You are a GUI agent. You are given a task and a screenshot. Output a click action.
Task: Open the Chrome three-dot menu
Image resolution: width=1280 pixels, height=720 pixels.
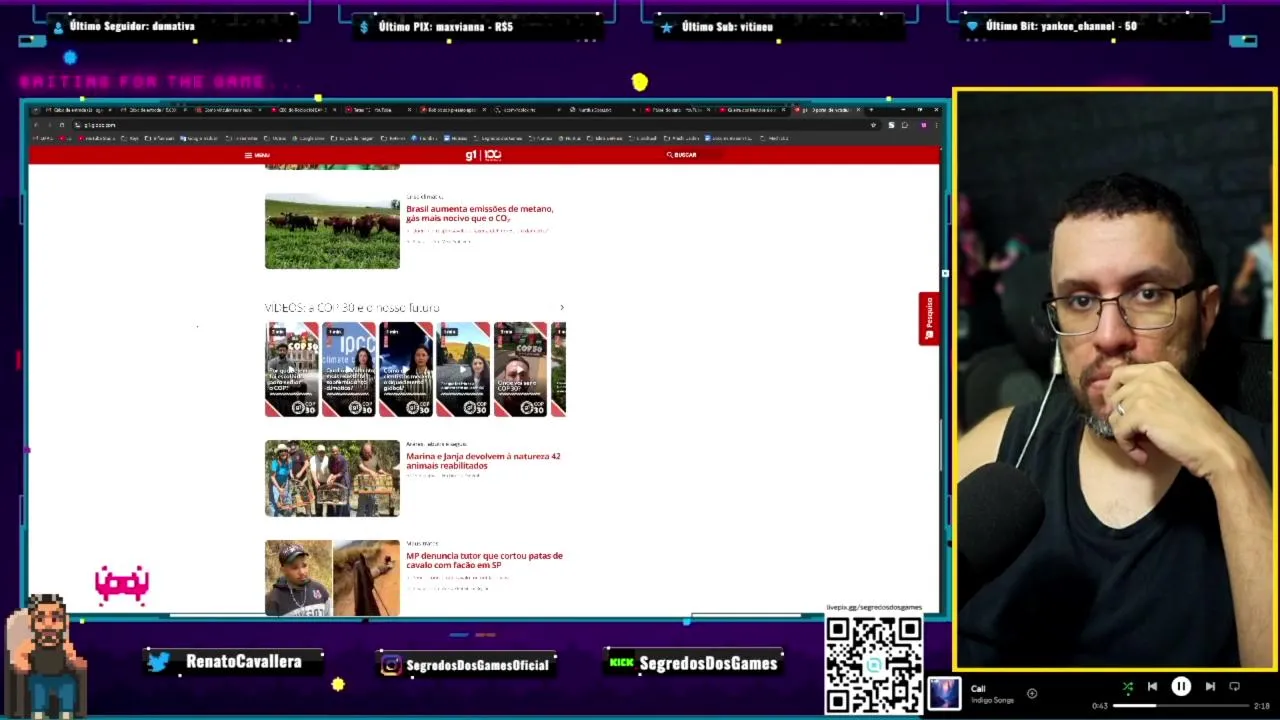pos(936,125)
